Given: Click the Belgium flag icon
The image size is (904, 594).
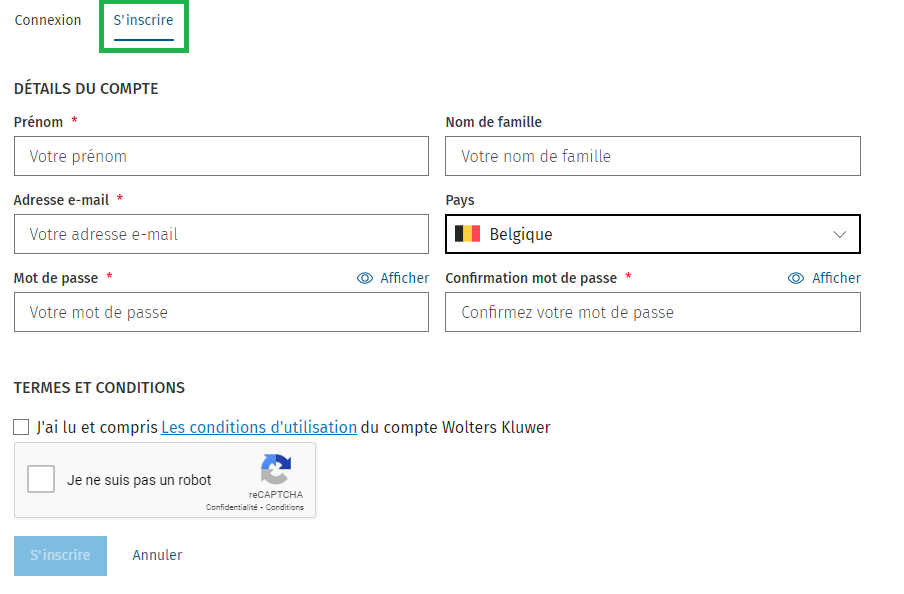Looking at the screenshot, I should coord(467,234).
